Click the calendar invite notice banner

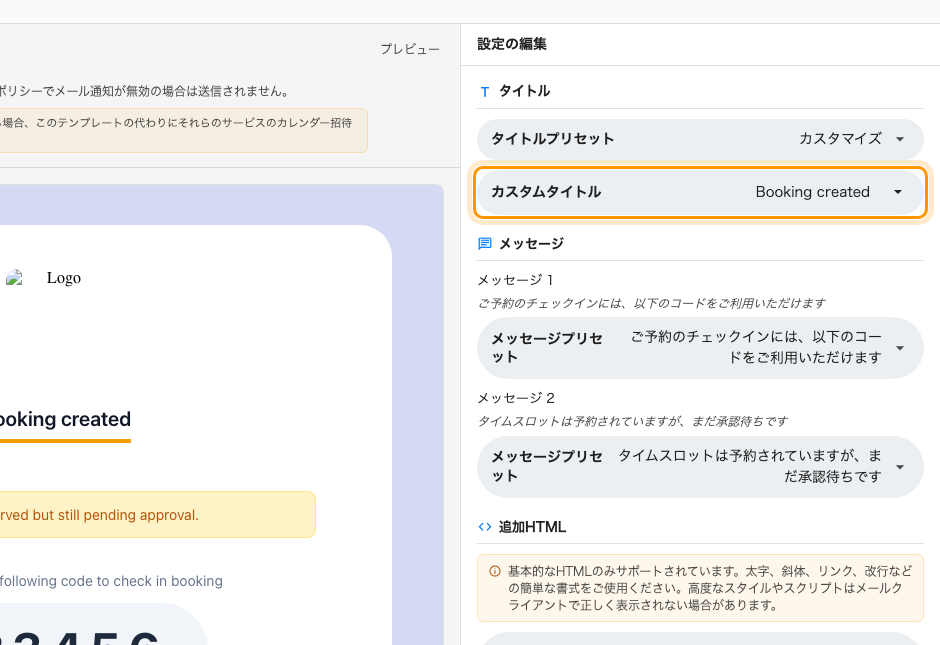tap(183, 130)
